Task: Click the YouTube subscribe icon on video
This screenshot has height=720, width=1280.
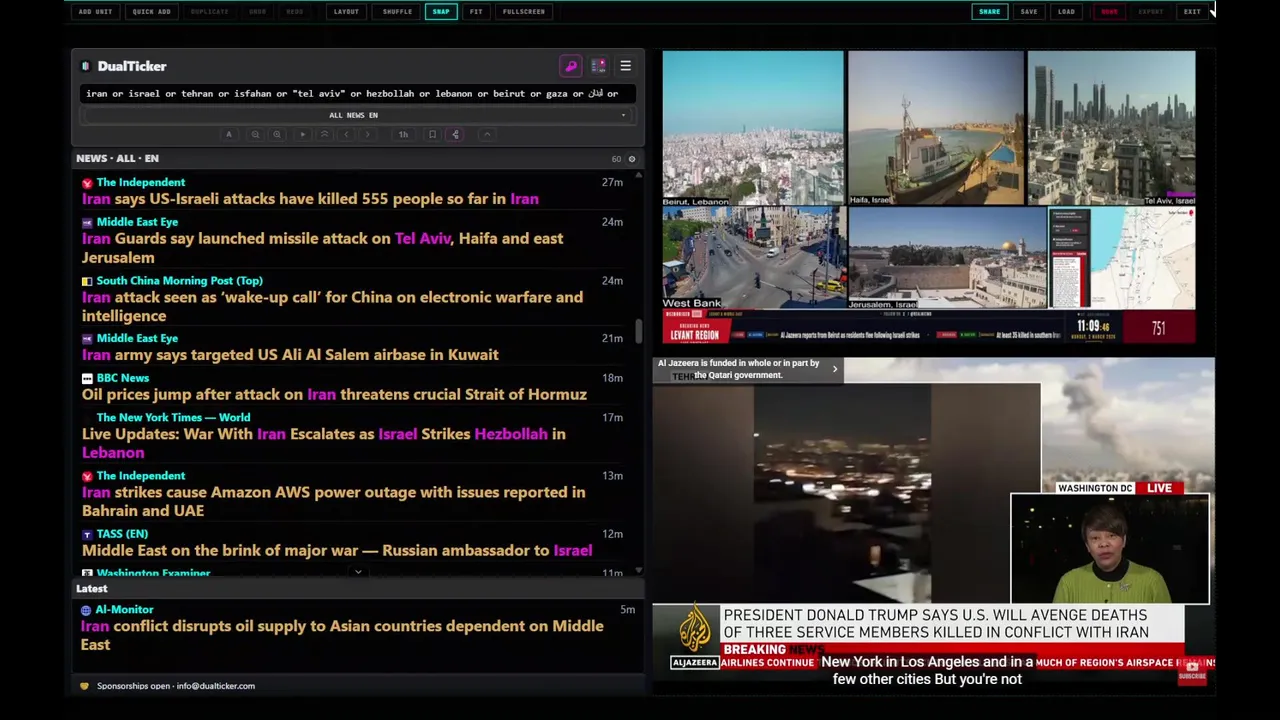Action: [x=1192, y=670]
